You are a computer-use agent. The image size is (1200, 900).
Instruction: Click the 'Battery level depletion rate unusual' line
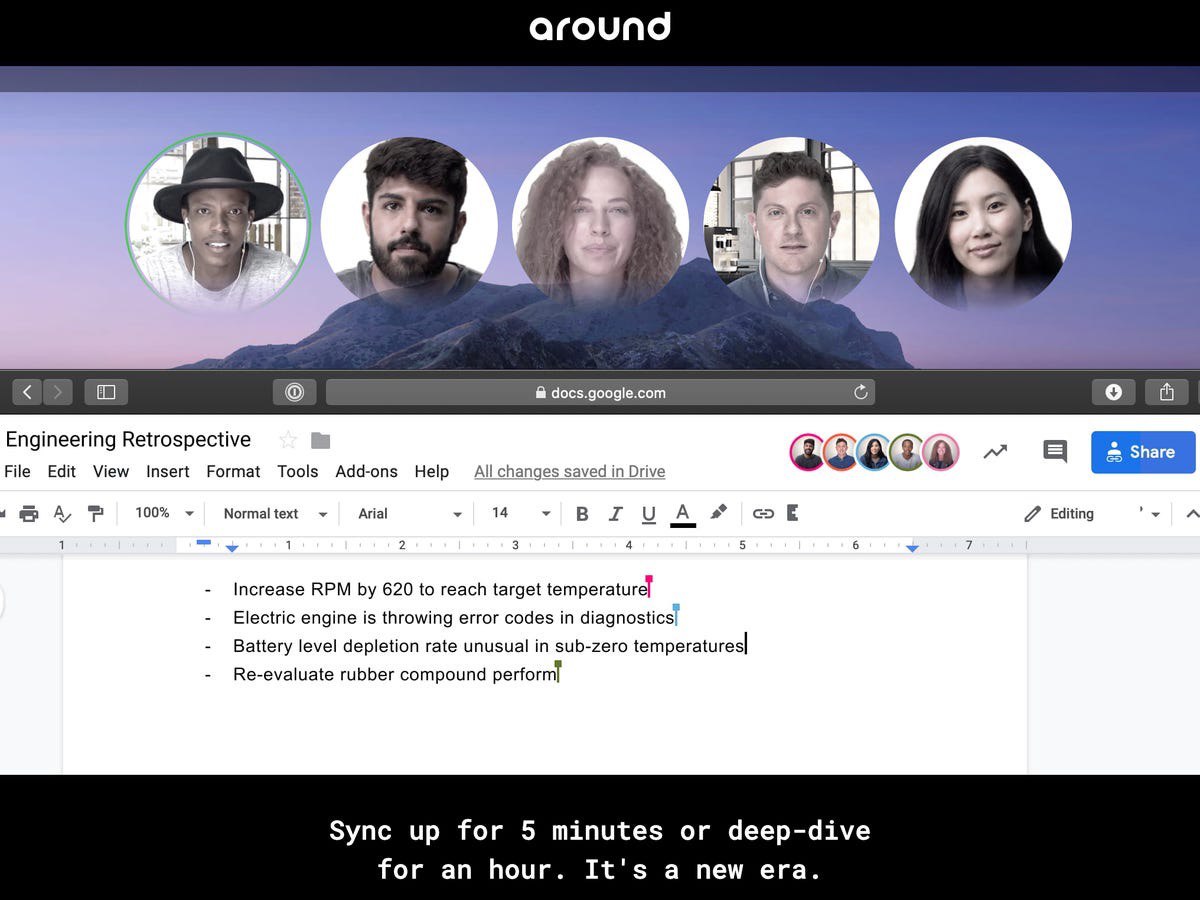coord(489,646)
